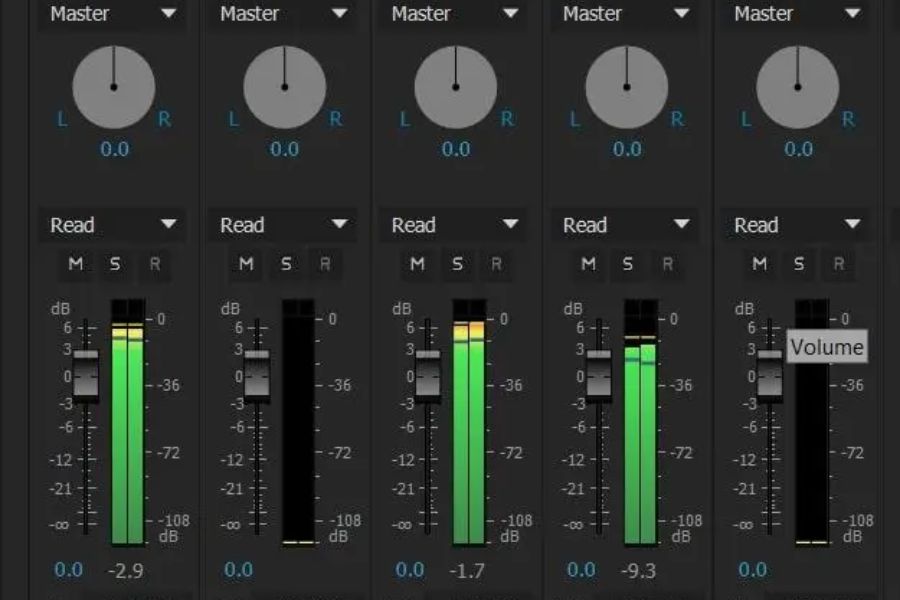Click the R button on the second channel
Image resolution: width=900 pixels, height=600 pixels.
[324, 264]
